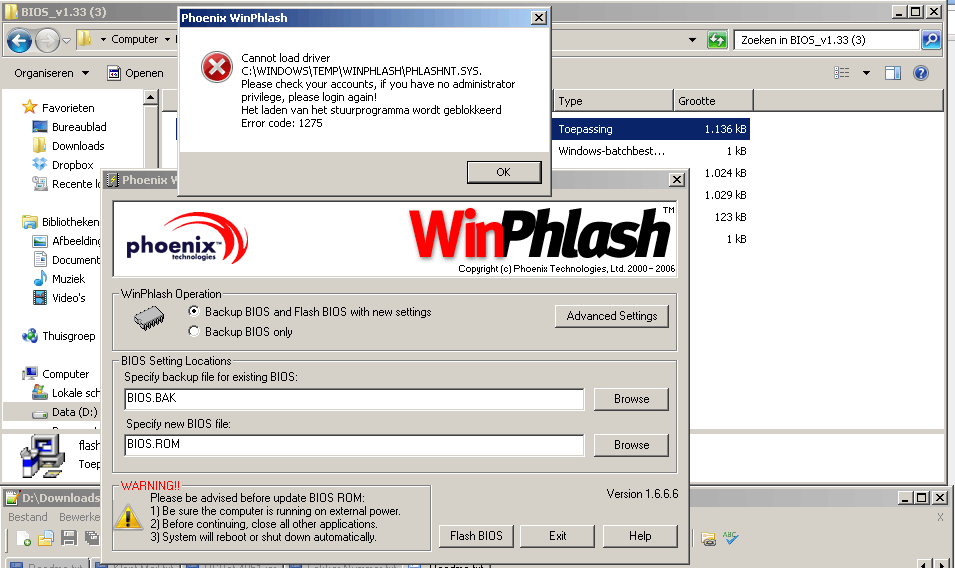Open Downloads in the navigation pane
The height and width of the screenshot is (568, 955).
(78, 146)
